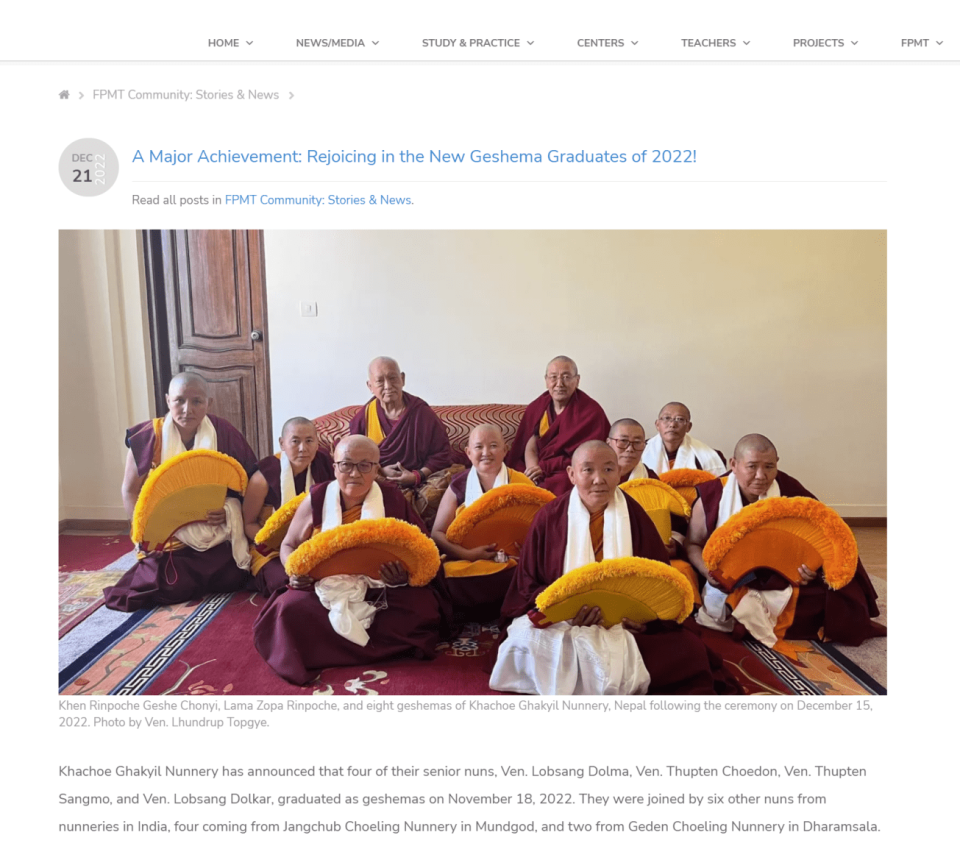Expand the NEWS/MEDIA dropdown arrow
This screenshot has height=846, width=960.
tap(375, 43)
